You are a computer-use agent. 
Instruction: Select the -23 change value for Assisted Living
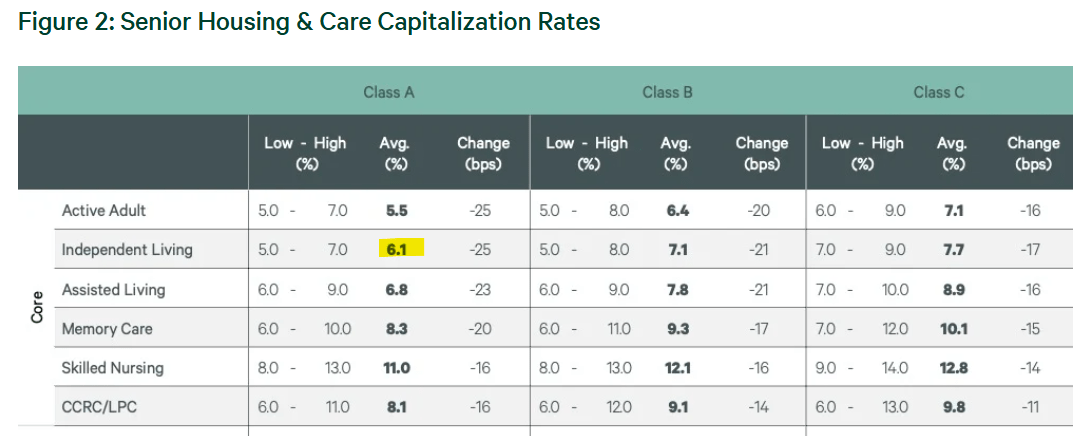click(479, 289)
